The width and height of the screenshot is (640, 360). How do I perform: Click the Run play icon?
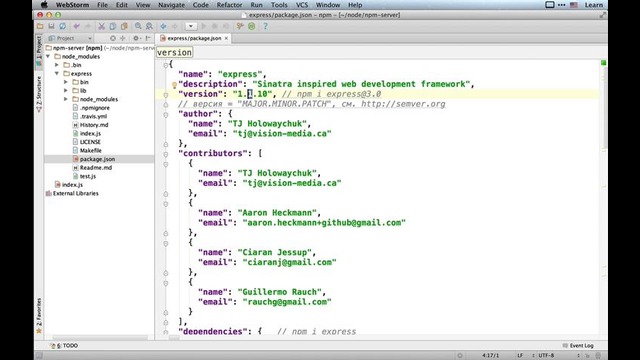(x=203, y=26)
